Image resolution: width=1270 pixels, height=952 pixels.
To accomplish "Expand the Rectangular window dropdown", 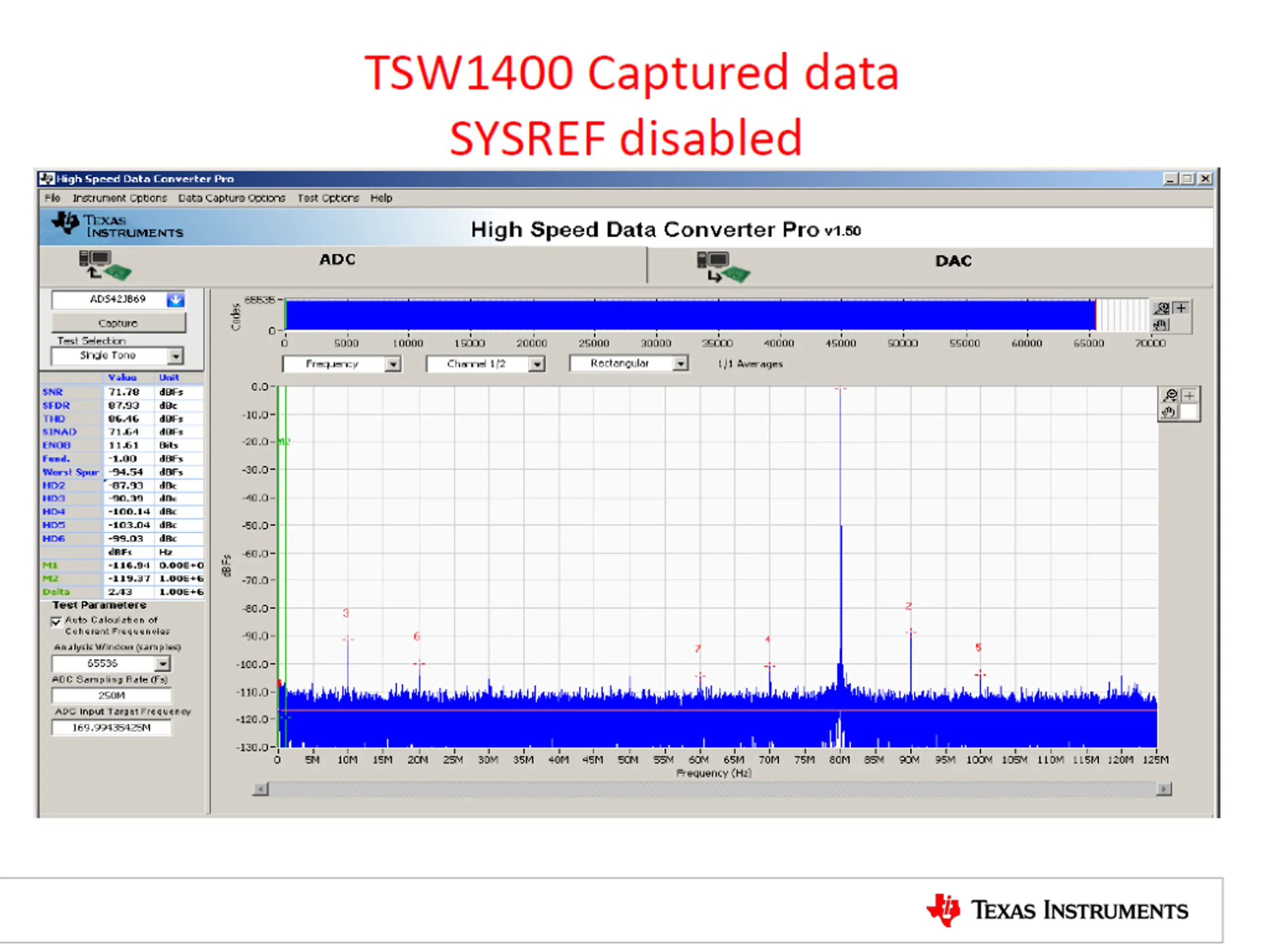I will pyautogui.click(x=680, y=363).
